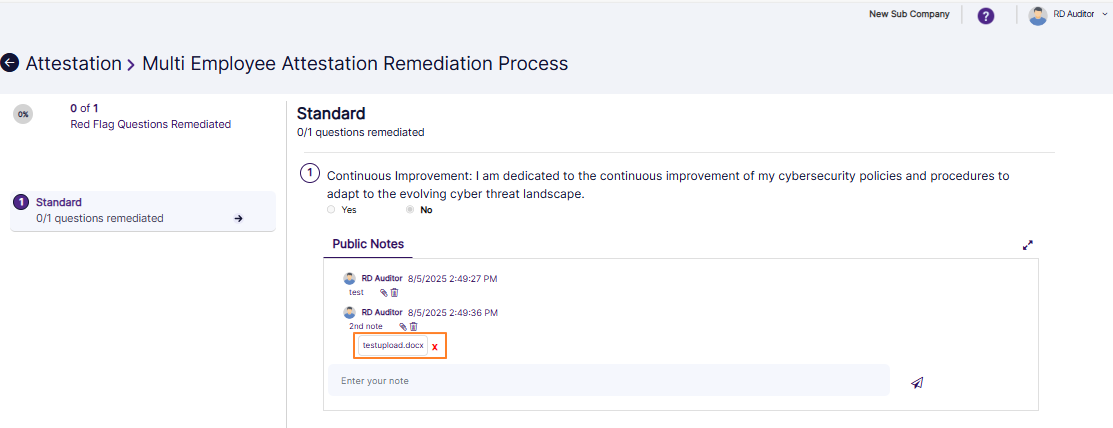Click the 0% progress indicator circle
Viewport: 1113px width, 428px height.
(22, 114)
